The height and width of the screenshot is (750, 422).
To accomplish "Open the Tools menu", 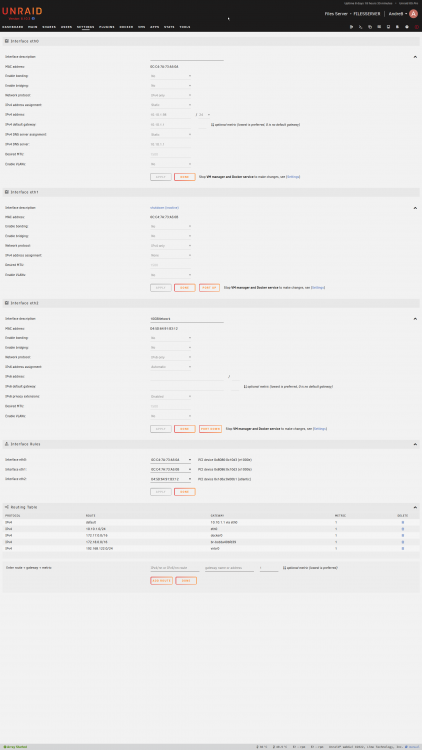I will pyautogui.click(x=185, y=27).
